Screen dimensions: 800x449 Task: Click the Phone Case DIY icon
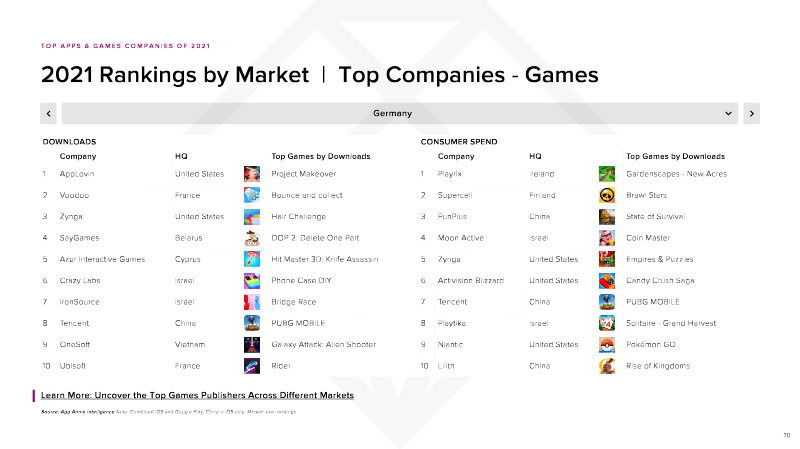[252, 281]
